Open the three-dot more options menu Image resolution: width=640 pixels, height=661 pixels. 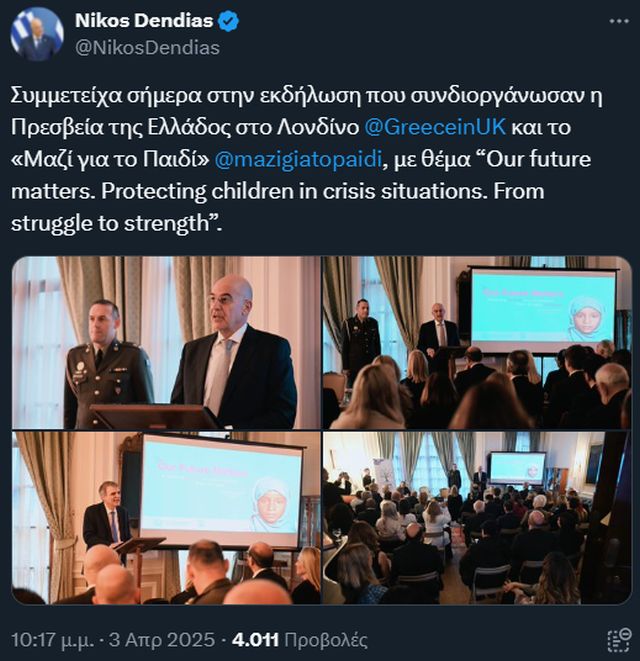pyautogui.click(x=619, y=21)
